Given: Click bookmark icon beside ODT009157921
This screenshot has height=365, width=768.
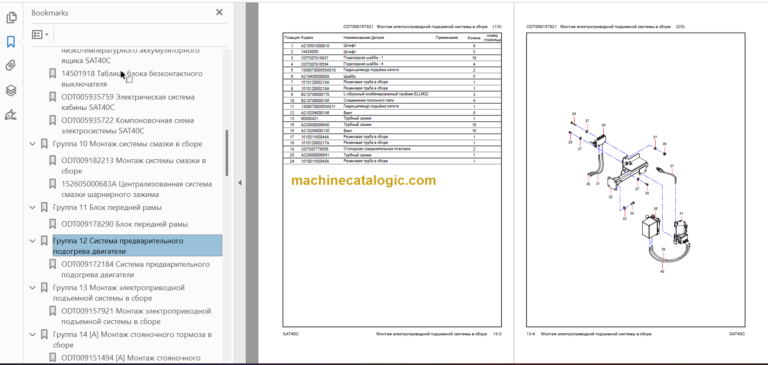Looking at the screenshot, I should click(52, 311).
